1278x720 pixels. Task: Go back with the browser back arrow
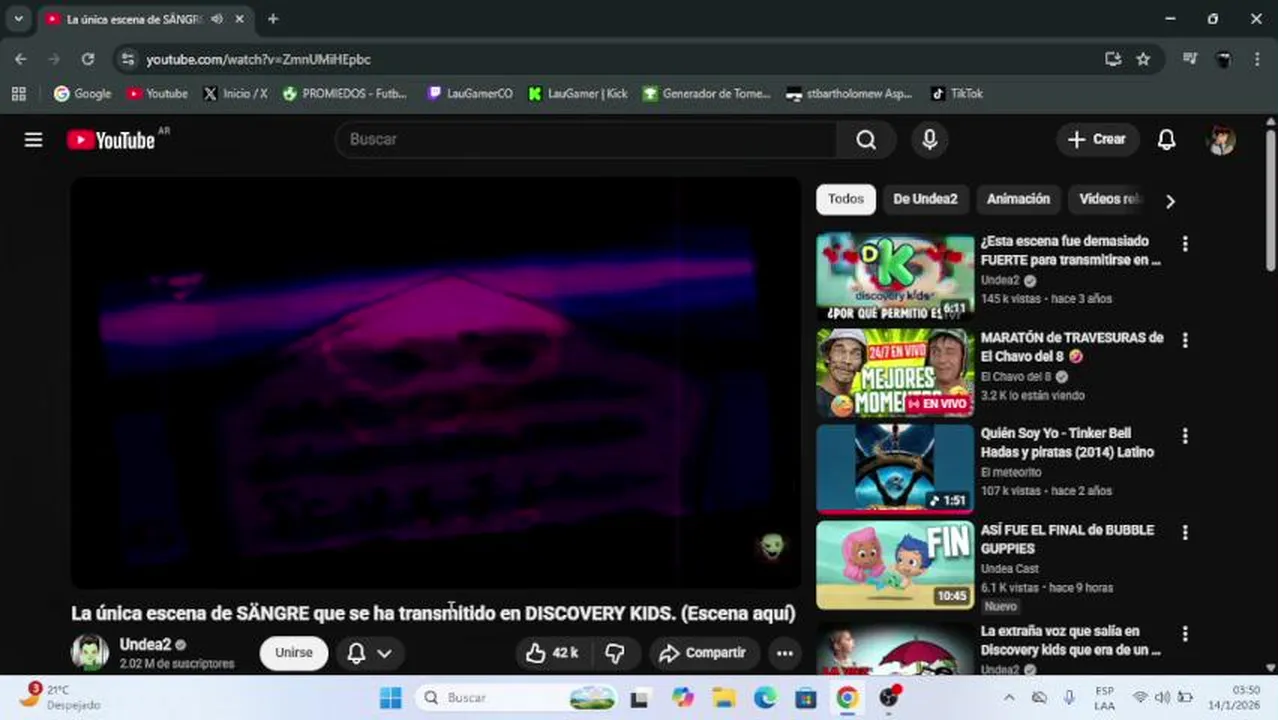(21, 59)
